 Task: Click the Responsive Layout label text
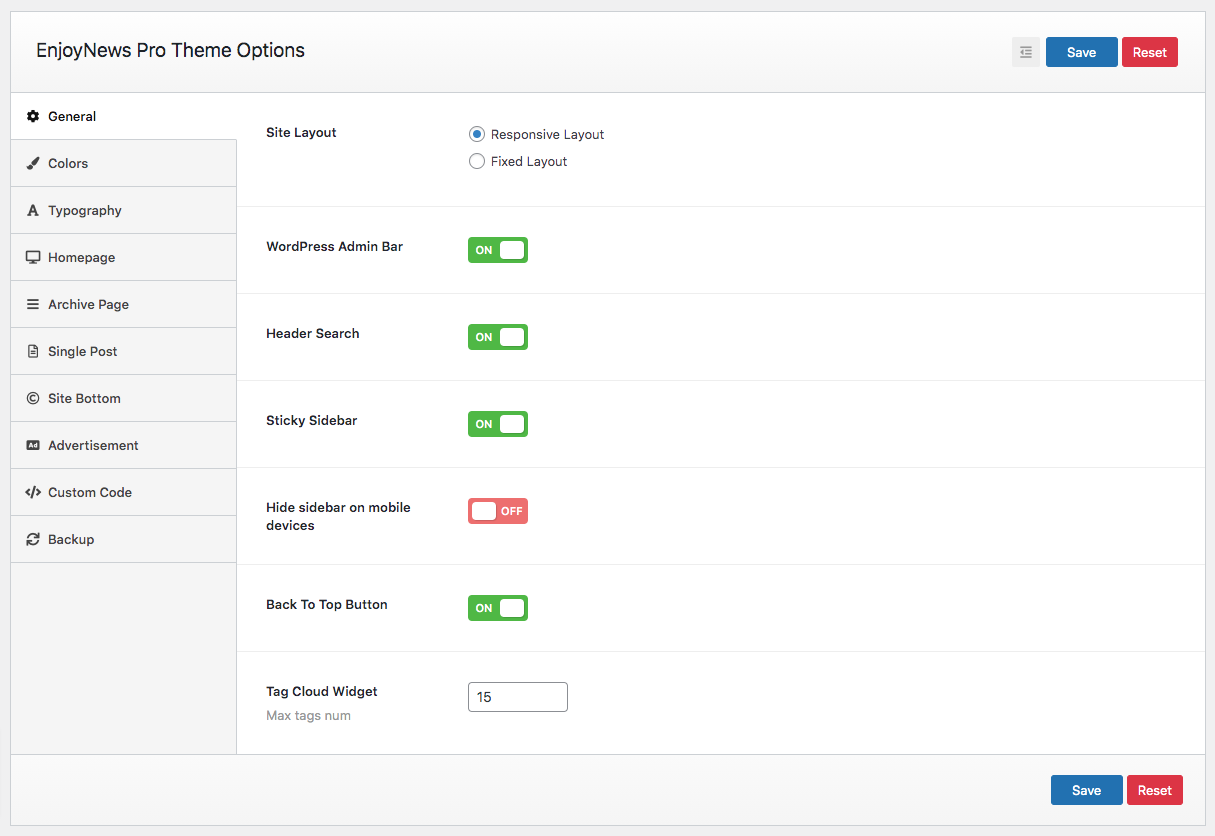click(x=548, y=134)
